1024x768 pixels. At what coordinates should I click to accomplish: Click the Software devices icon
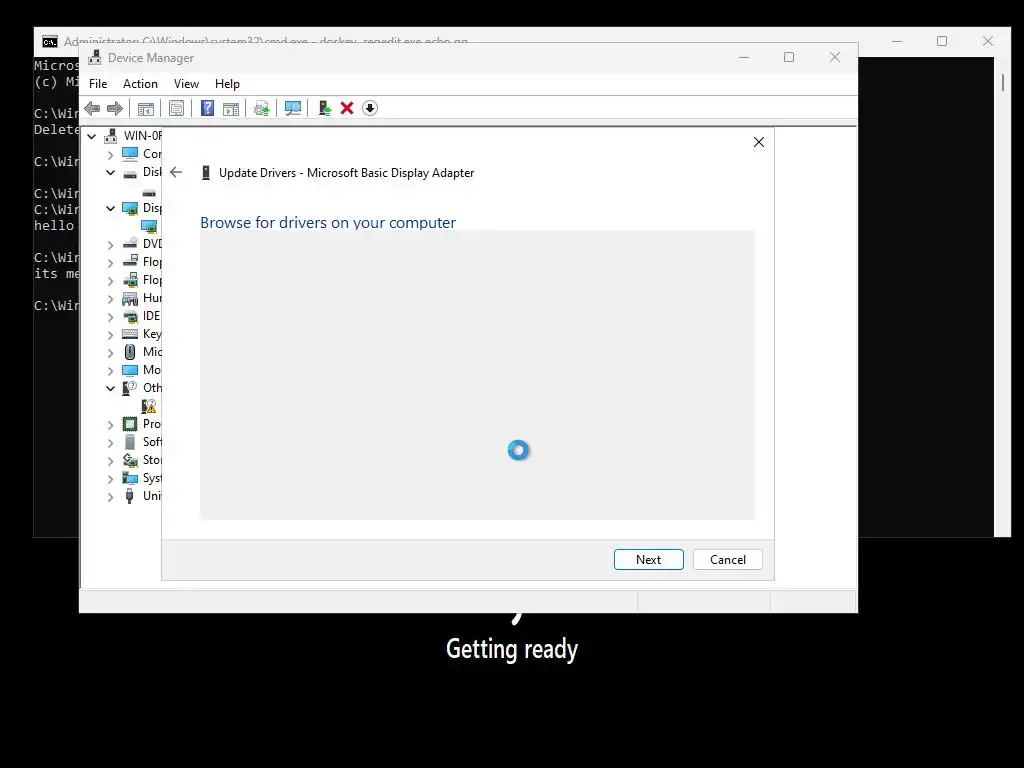pos(130,442)
